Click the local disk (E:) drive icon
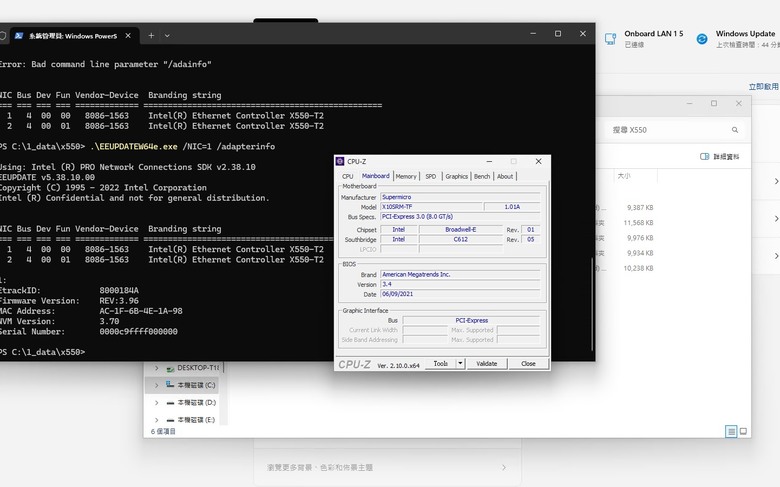Viewport: 780px width, 487px height. (170, 420)
